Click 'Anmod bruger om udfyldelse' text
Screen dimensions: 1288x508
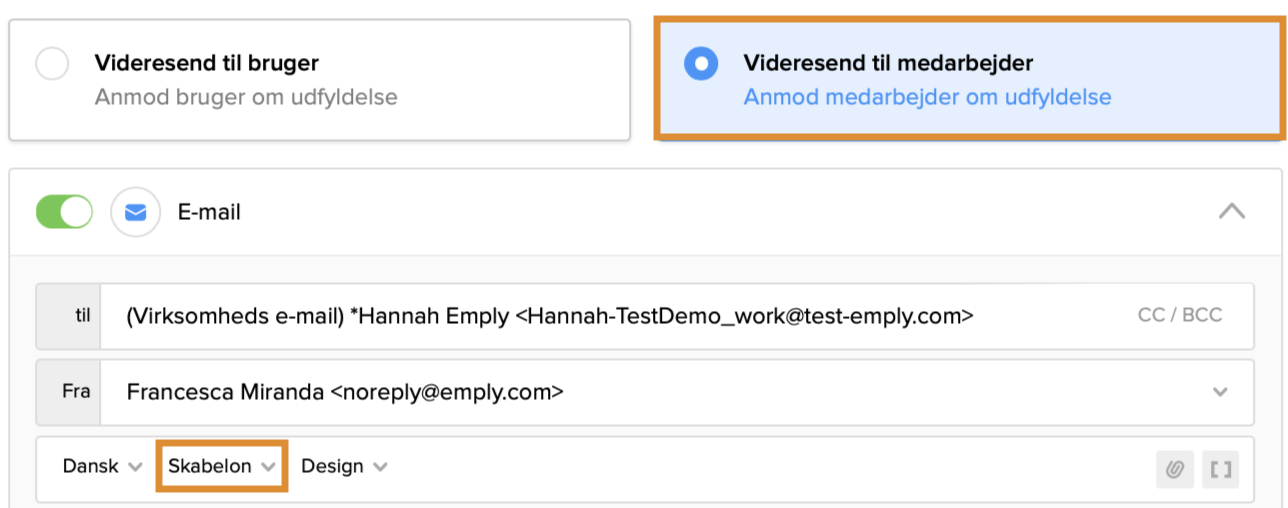246,97
